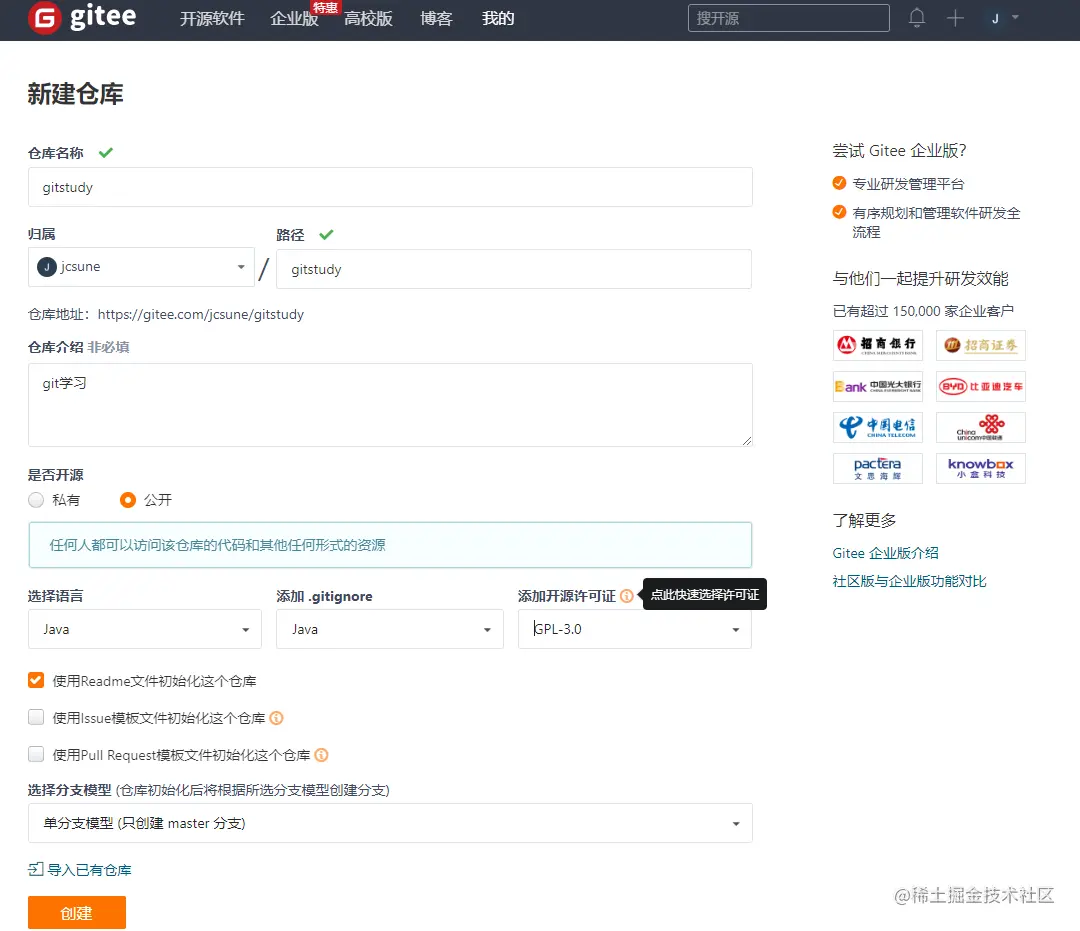The image size is (1080, 931).
Task: Click the textarea resize handle corner
Action: point(747,441)
